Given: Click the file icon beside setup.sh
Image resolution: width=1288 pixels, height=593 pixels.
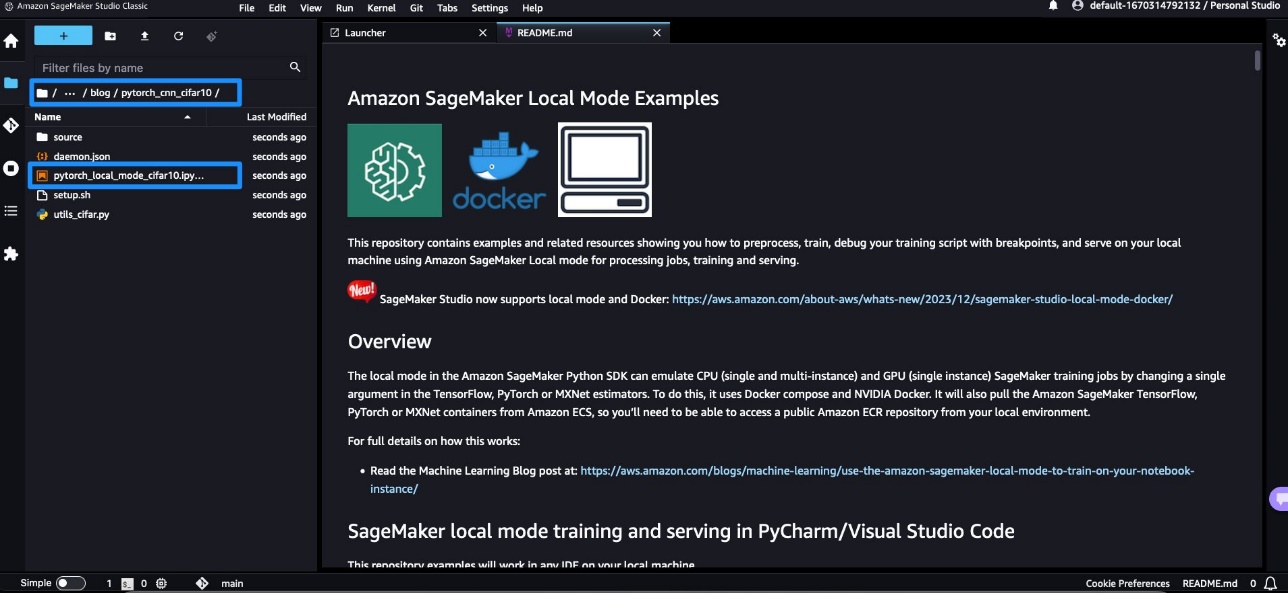Looking at the screenshot, I should point(42,195).
